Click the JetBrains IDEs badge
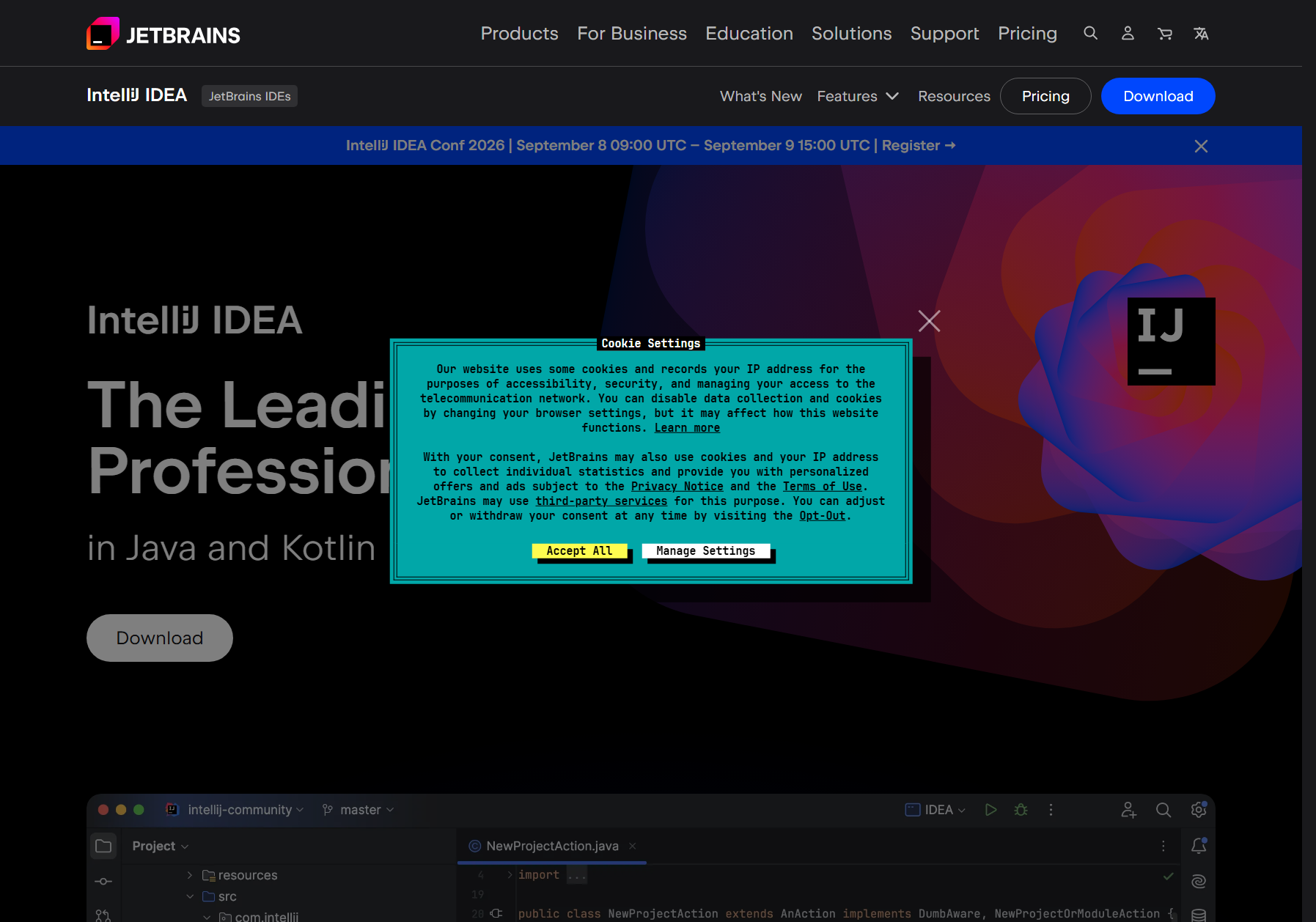 coord(249,96)
